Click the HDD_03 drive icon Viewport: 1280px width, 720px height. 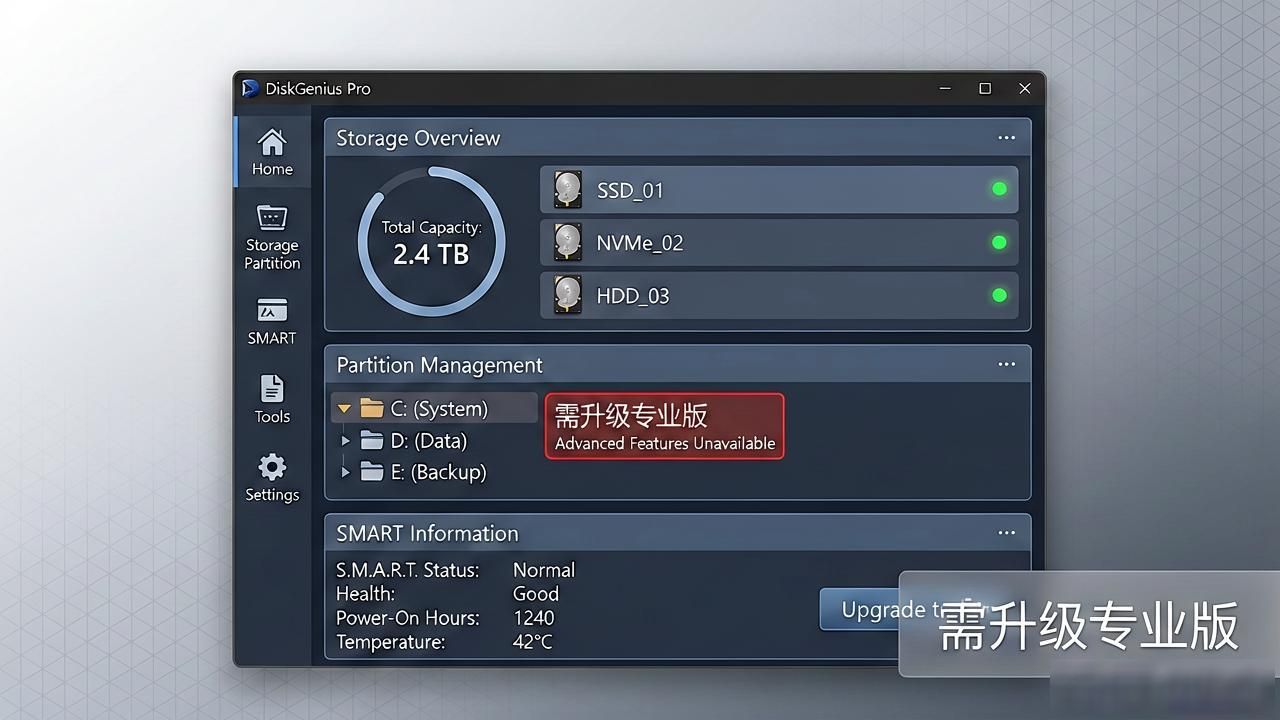[x=568, y=296]
